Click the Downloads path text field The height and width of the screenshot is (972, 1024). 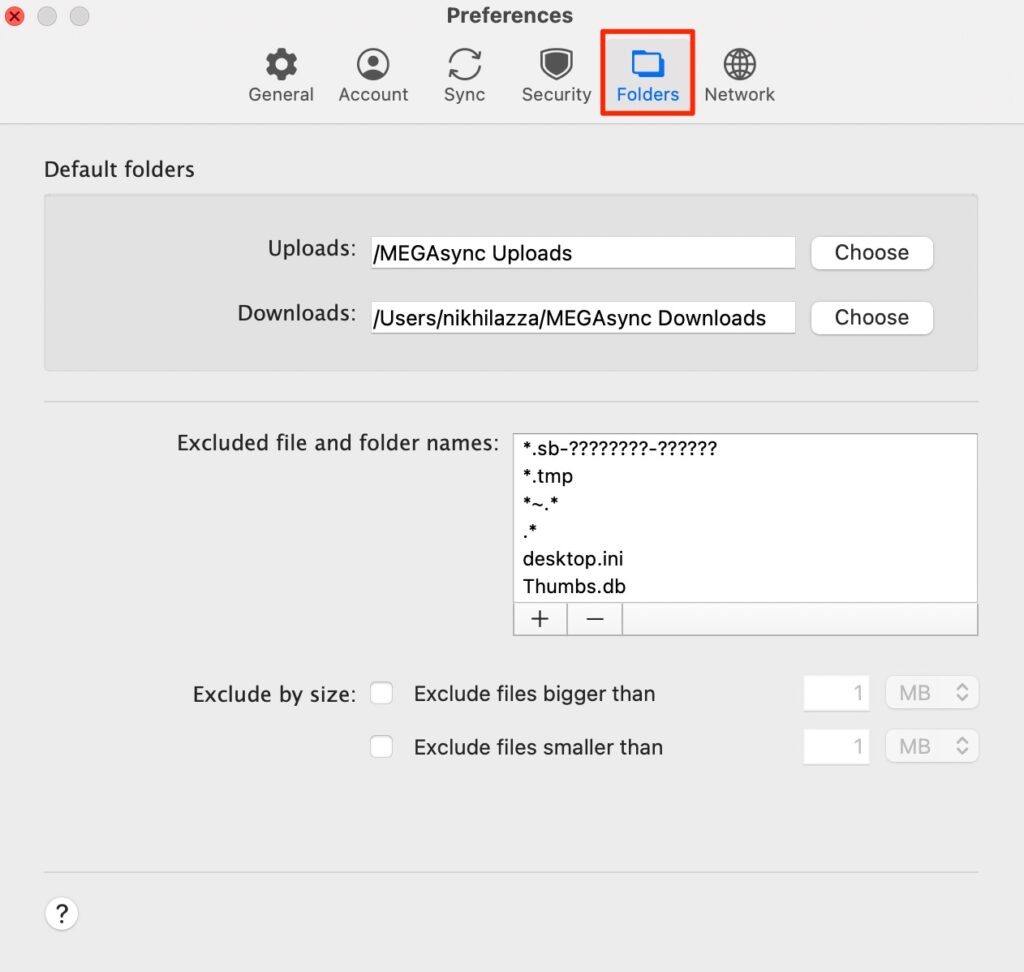(x=582, y=318)
